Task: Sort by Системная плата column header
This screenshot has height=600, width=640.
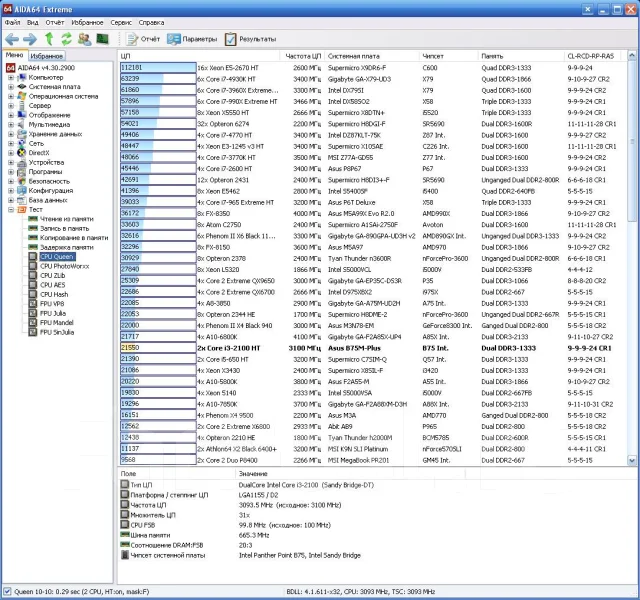Action: [x=372, y=56]
